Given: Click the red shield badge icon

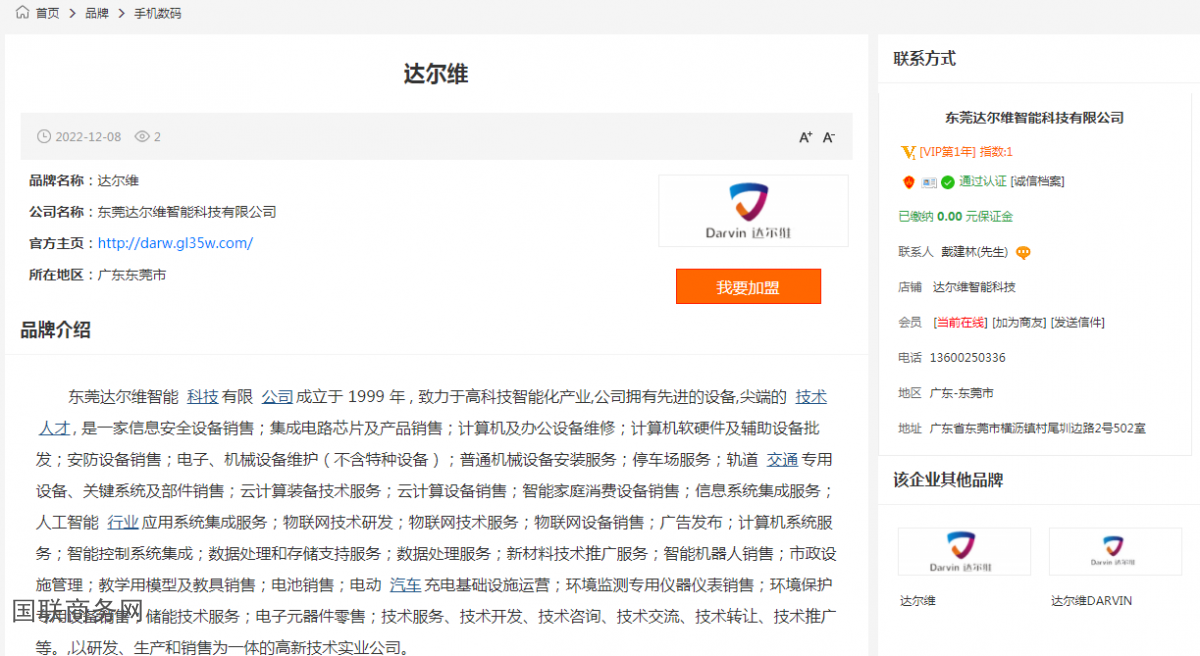Looking at the screenshot, I should click(908, 182).
